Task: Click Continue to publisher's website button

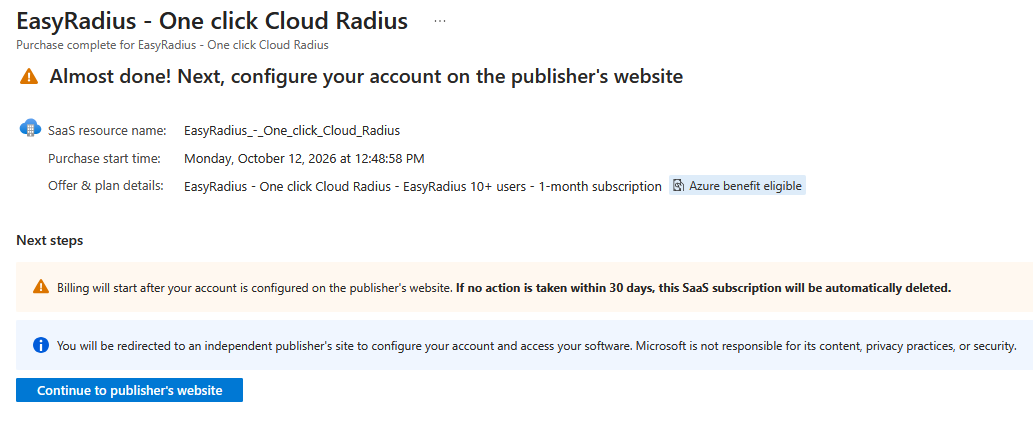Action: pyautogui.click(x=129, y=390)
